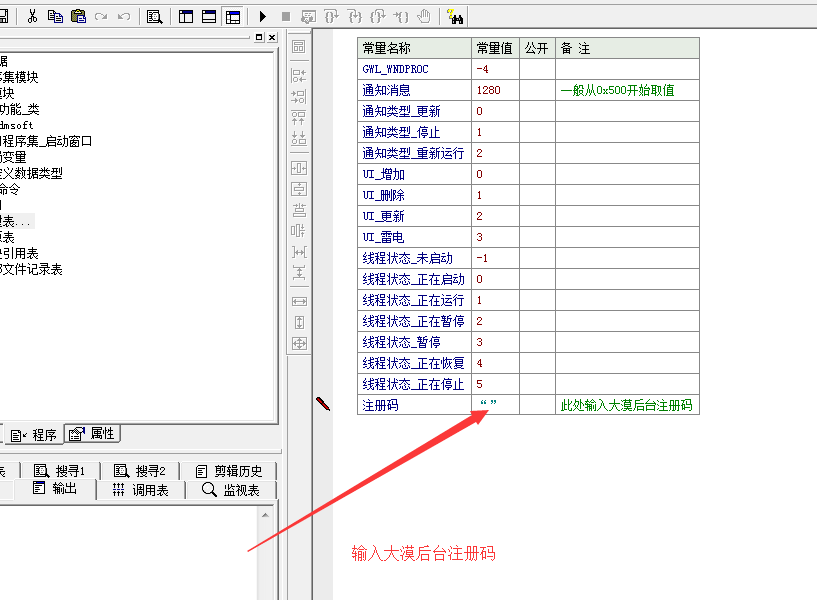
Task: Maximize the left work panel
Action: tap(259, 37)
